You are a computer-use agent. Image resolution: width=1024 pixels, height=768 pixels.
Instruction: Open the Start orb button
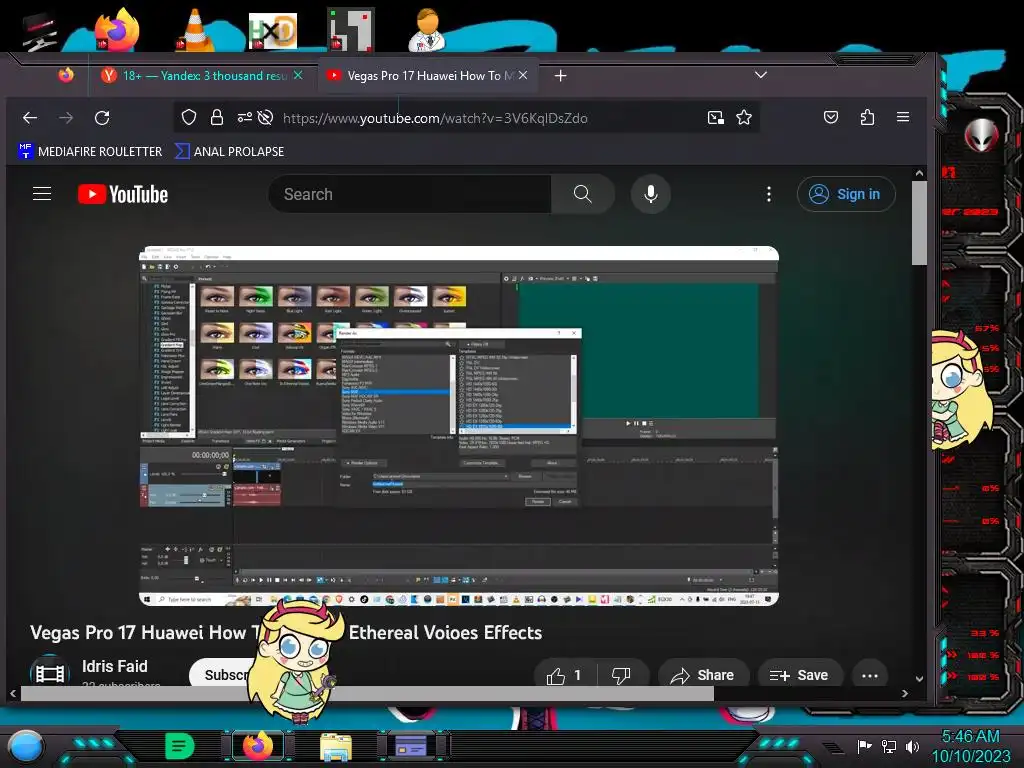[26, 747]
